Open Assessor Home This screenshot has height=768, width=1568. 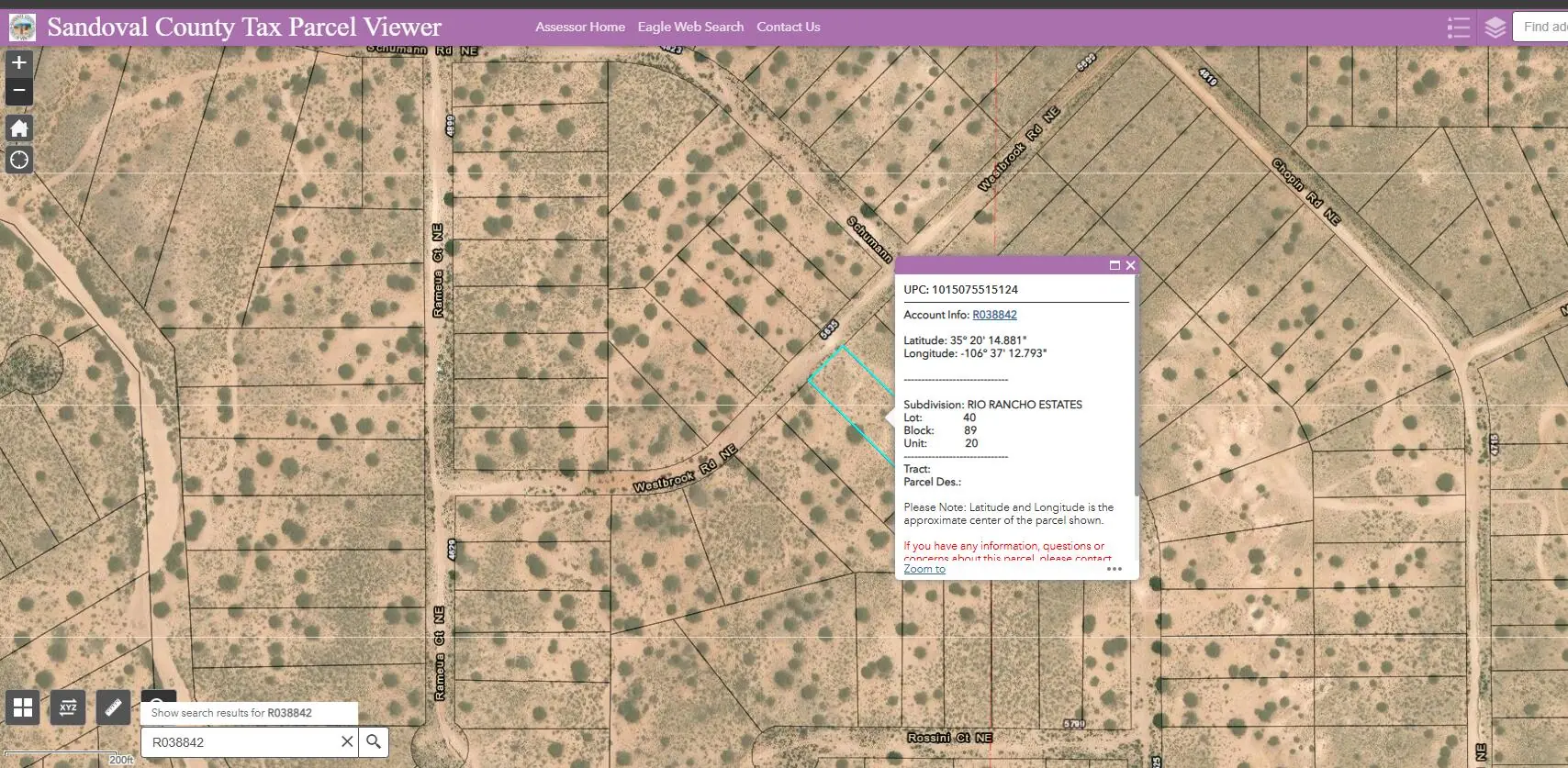[x=580, y=28]
